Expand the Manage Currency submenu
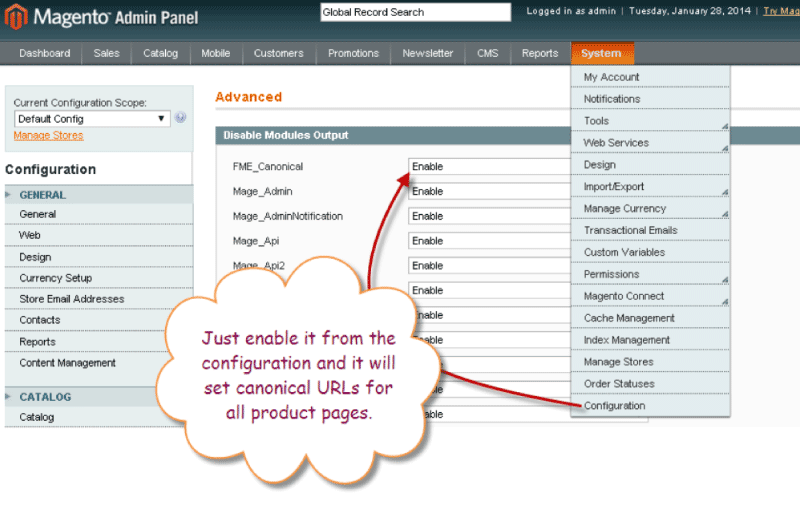Screen dimensions: 800x530 [x=650, y=209]
